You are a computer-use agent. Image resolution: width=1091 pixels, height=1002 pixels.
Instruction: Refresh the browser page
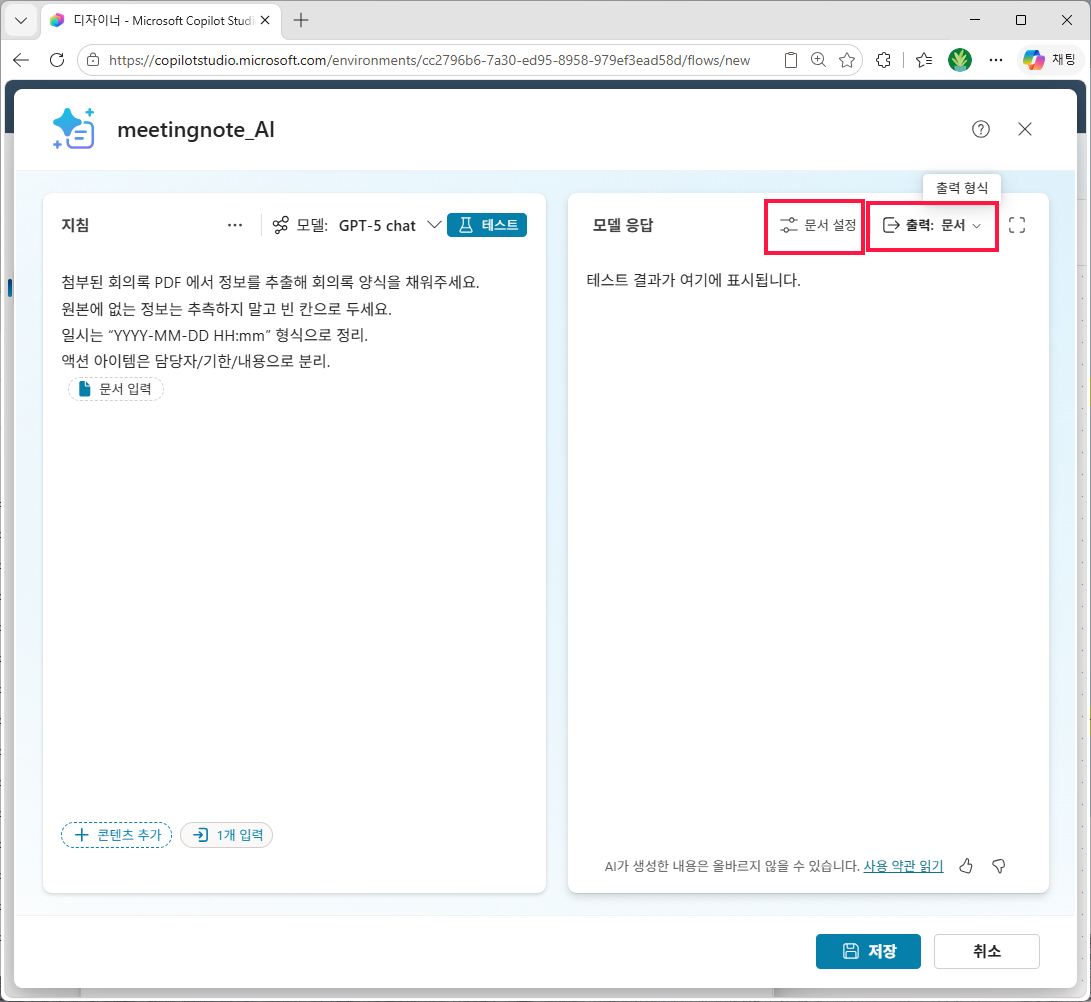coord(57,61)
